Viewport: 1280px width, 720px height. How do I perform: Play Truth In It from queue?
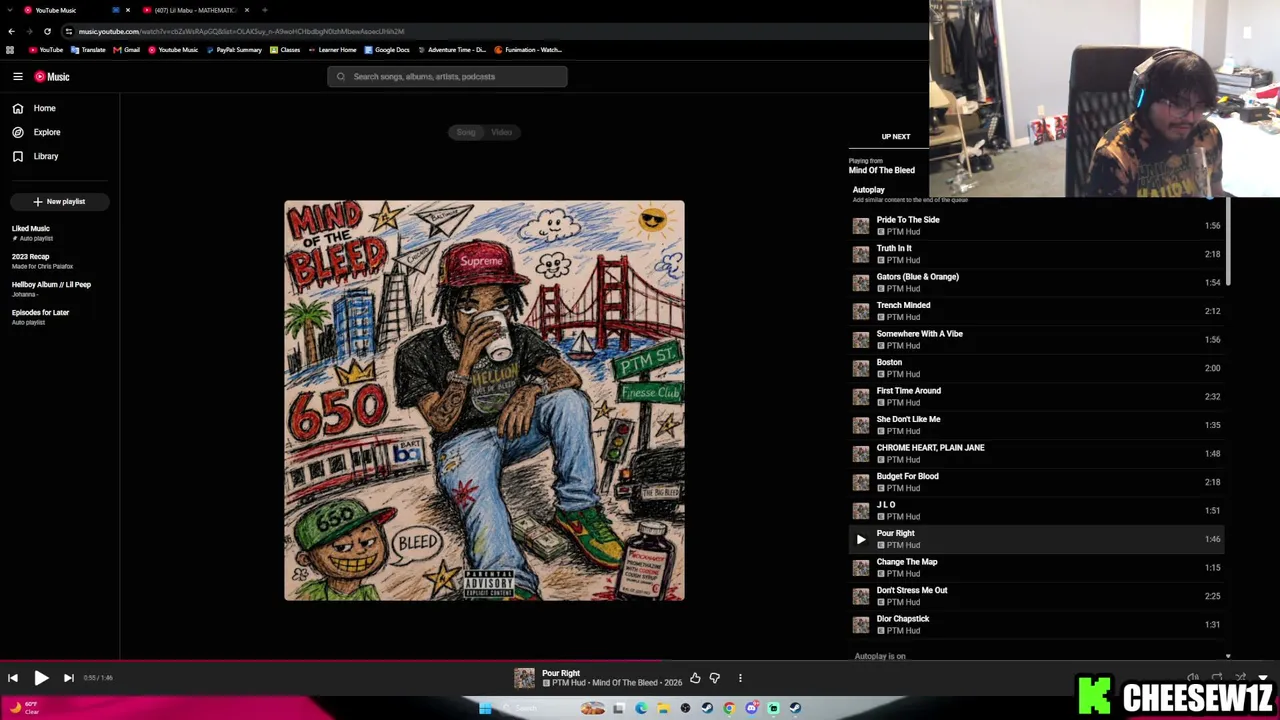[x=1037, y=254]
